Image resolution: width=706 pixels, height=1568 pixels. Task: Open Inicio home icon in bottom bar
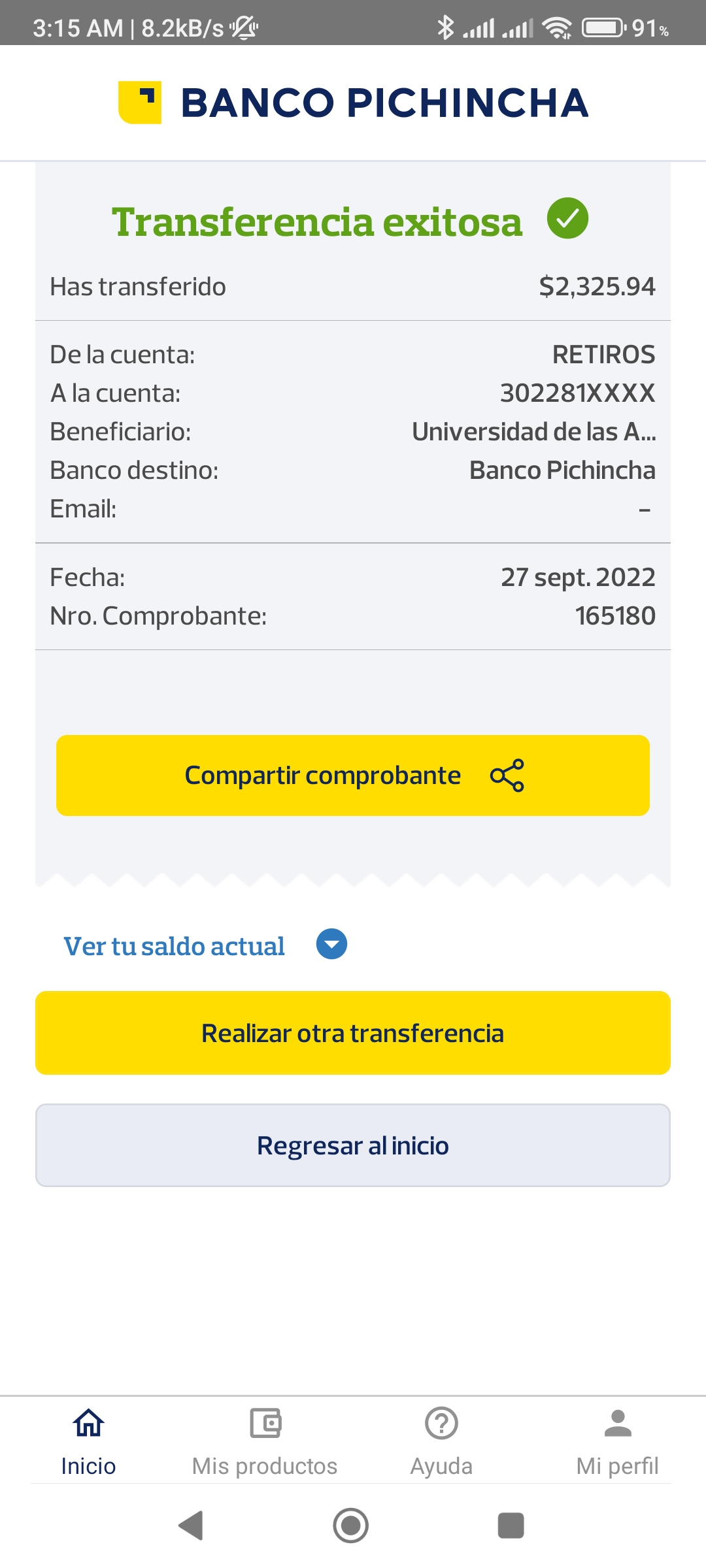(88, 1423)
